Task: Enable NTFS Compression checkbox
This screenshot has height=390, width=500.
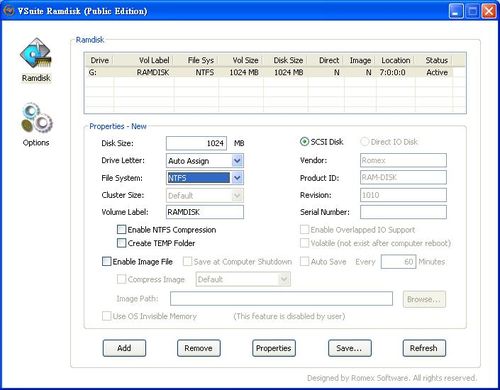Action: [122, 229]
